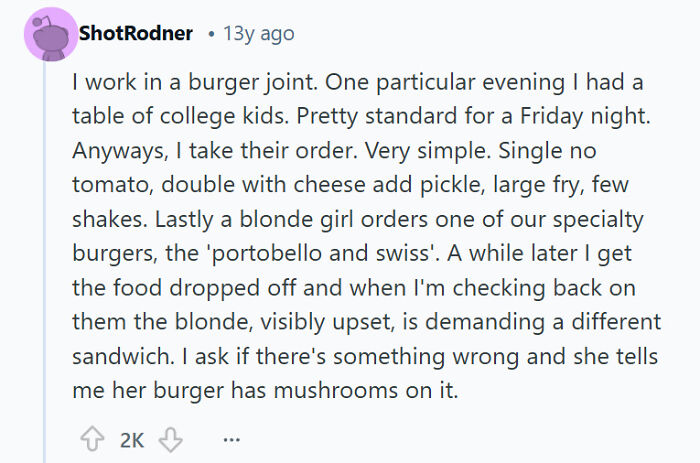
Task: Click the word "shakes" in the comment
Action: [x=102, y=219]
